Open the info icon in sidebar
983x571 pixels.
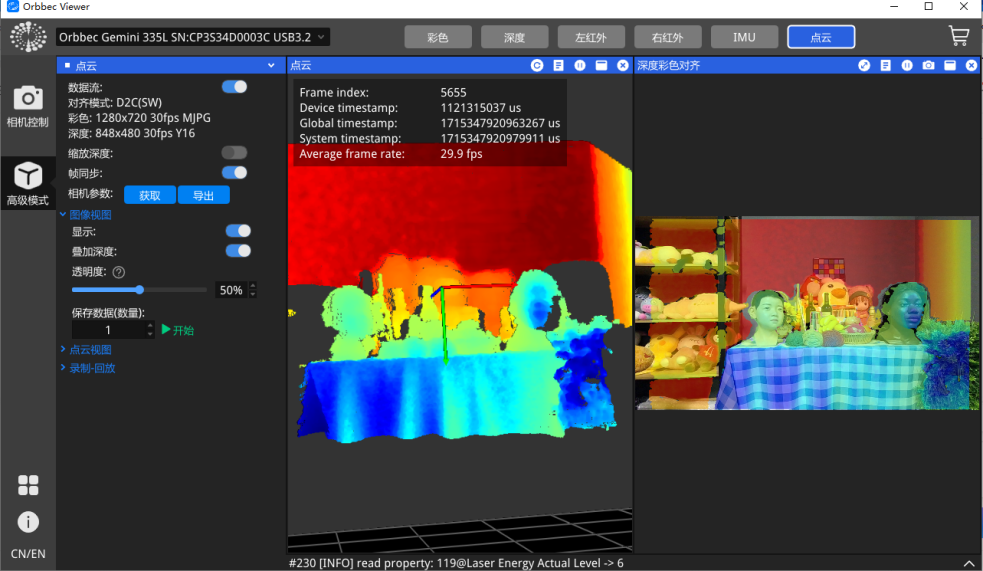(x=28, y=522)
